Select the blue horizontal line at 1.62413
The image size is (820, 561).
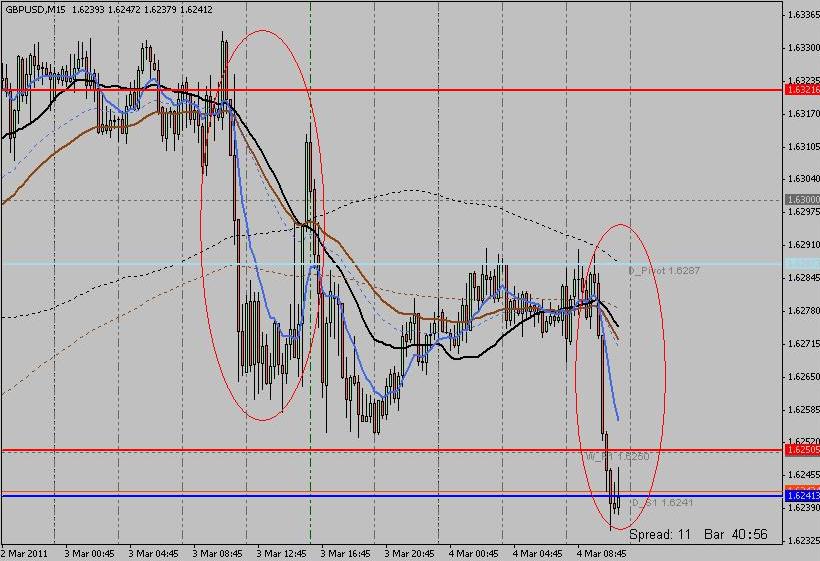point(392,496)
